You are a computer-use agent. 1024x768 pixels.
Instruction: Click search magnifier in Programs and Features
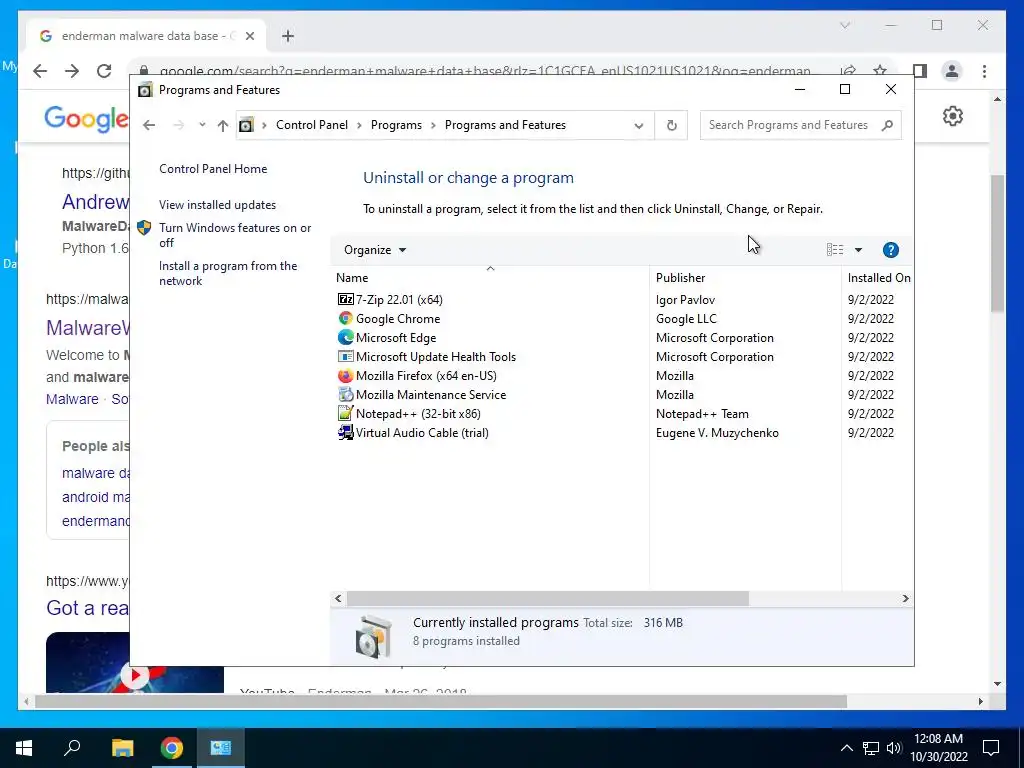coord(887,125)
